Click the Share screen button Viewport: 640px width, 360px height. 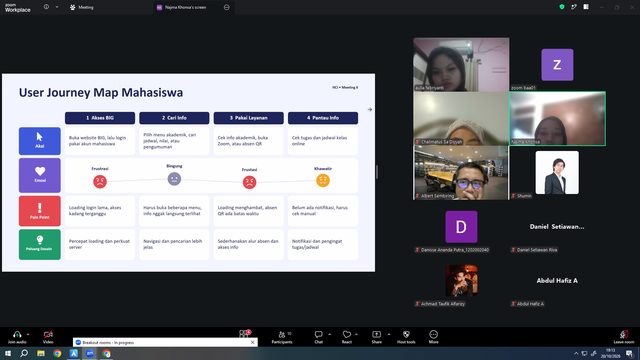(376, 337)
